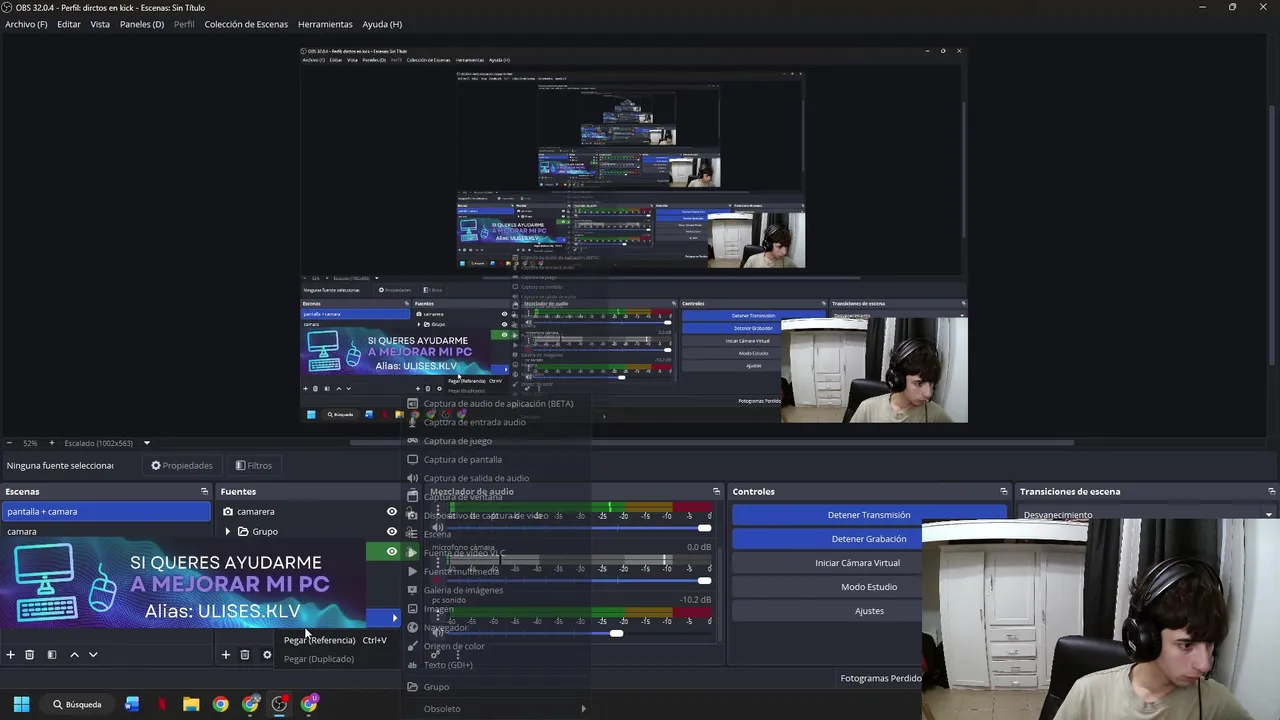Open the advanced audio gear in mixer footer
The image size is (1280, 720).
tap(437, 655)
